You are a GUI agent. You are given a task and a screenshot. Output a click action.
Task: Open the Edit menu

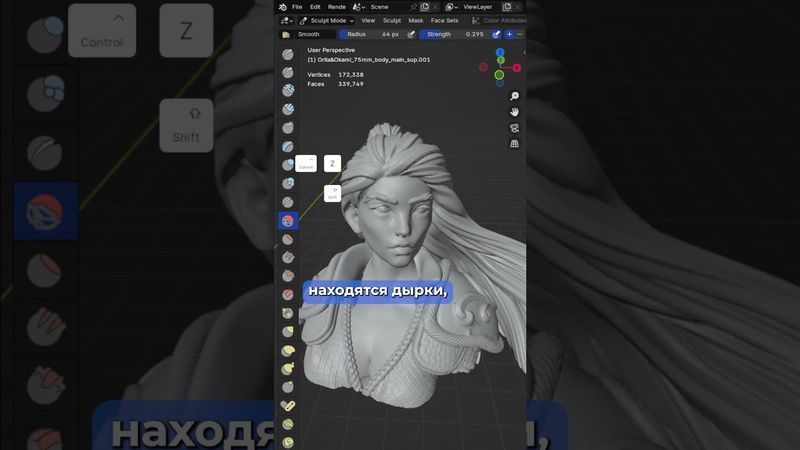315,7
